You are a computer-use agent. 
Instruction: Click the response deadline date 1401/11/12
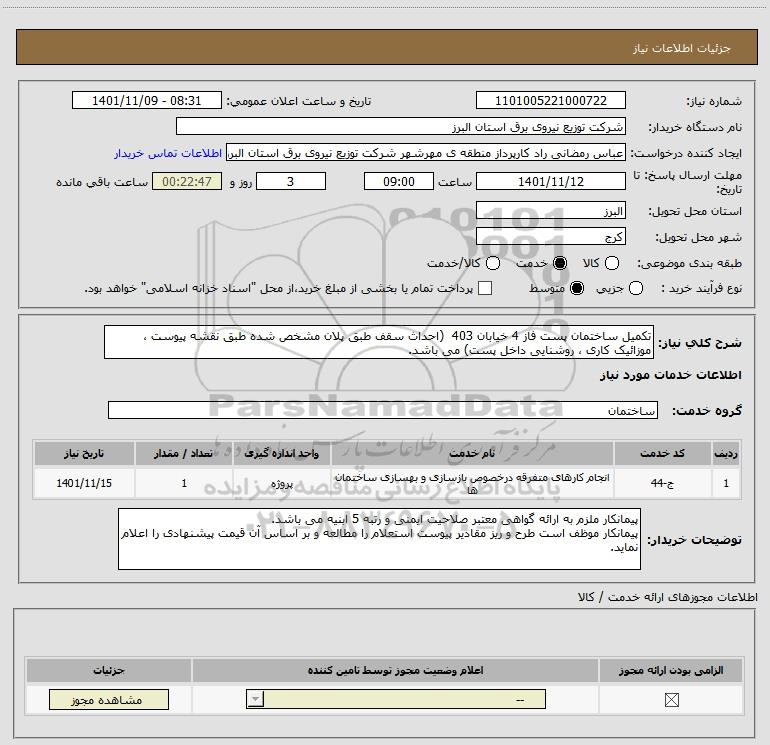[x=550, y=181]
